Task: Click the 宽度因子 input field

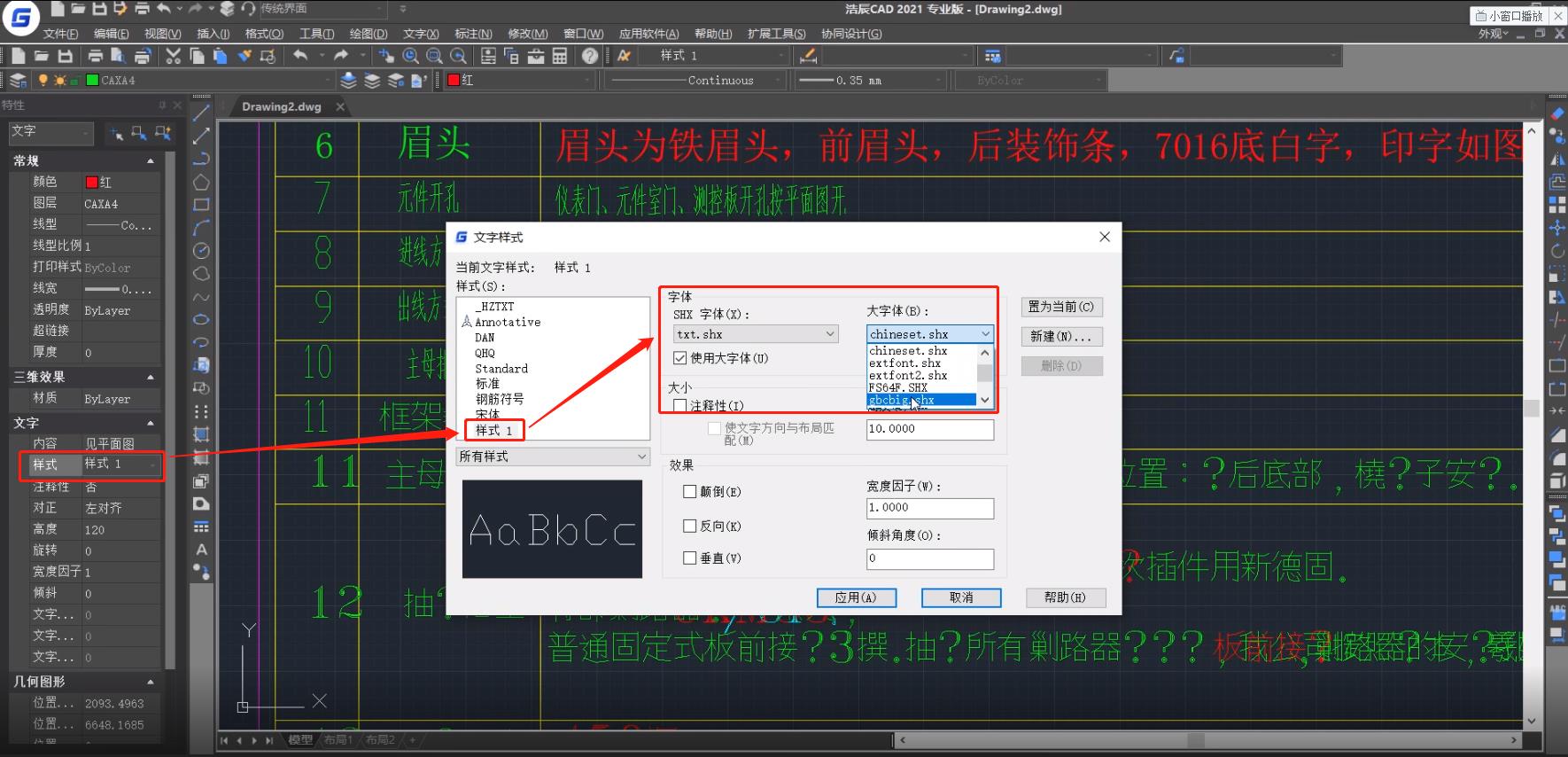Action: point(930,508)
